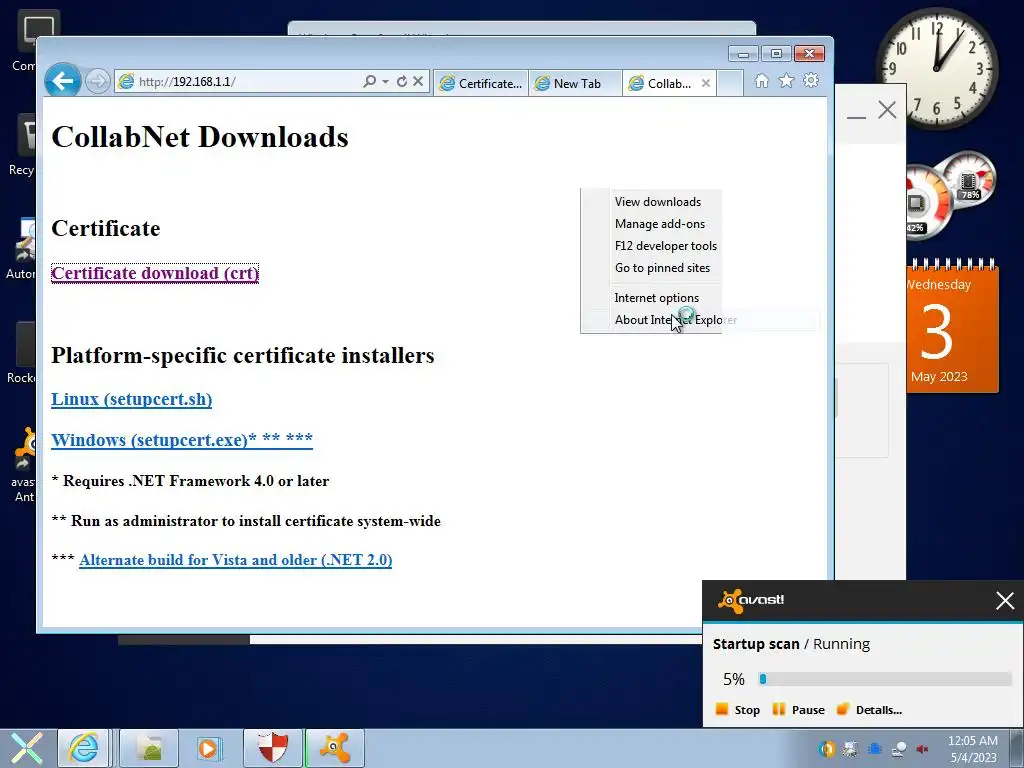Open the Certificate download (crt) link
This screenshot has width=1024, height=768.
pyautogui.click(x=155, y=273)
